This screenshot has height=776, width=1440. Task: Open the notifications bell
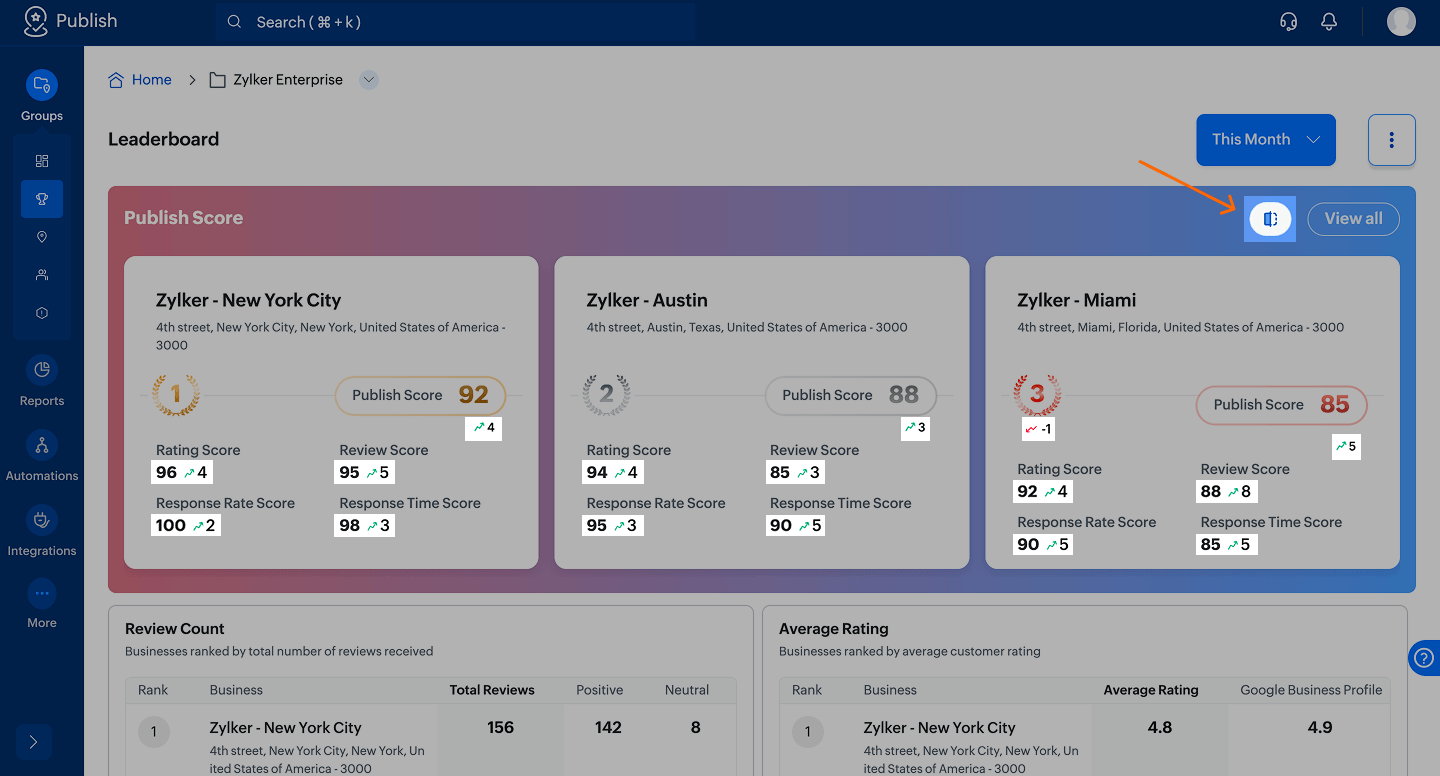[1329, 22]
